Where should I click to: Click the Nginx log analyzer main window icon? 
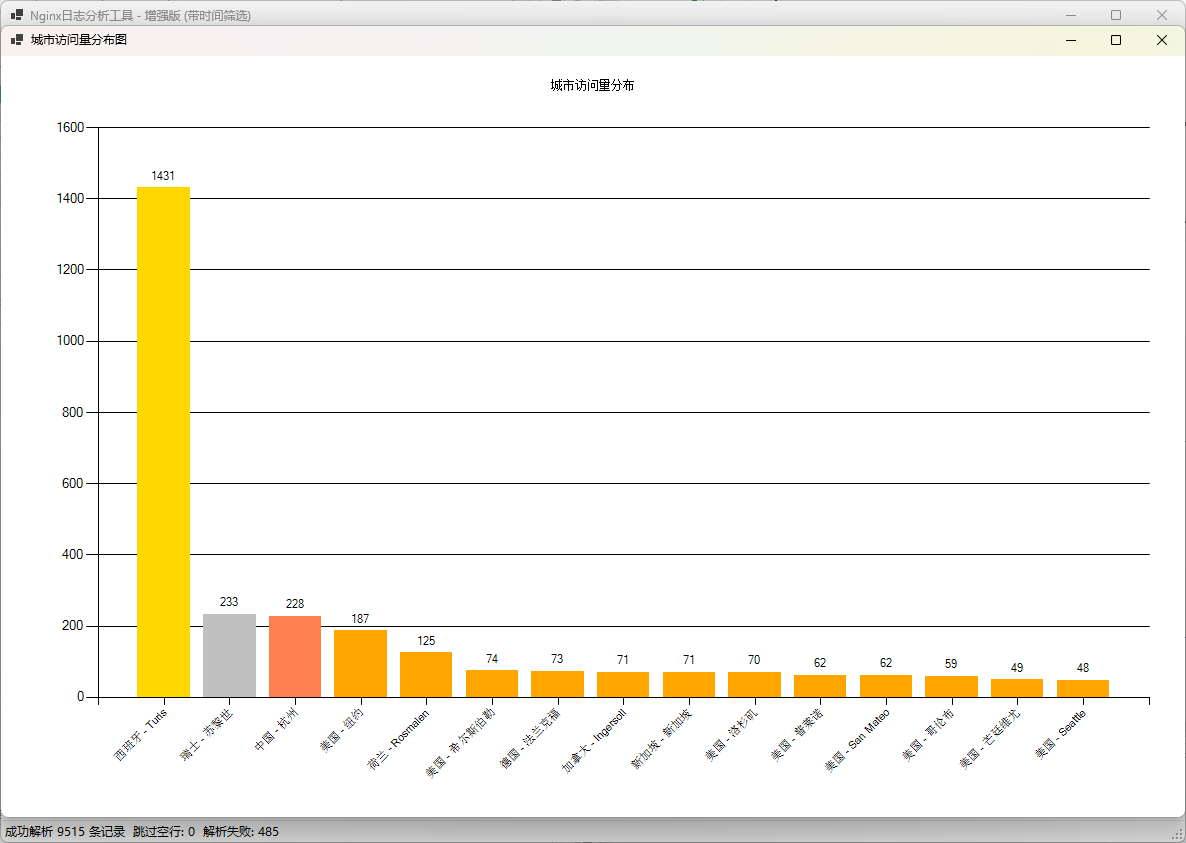click(16, 15)
